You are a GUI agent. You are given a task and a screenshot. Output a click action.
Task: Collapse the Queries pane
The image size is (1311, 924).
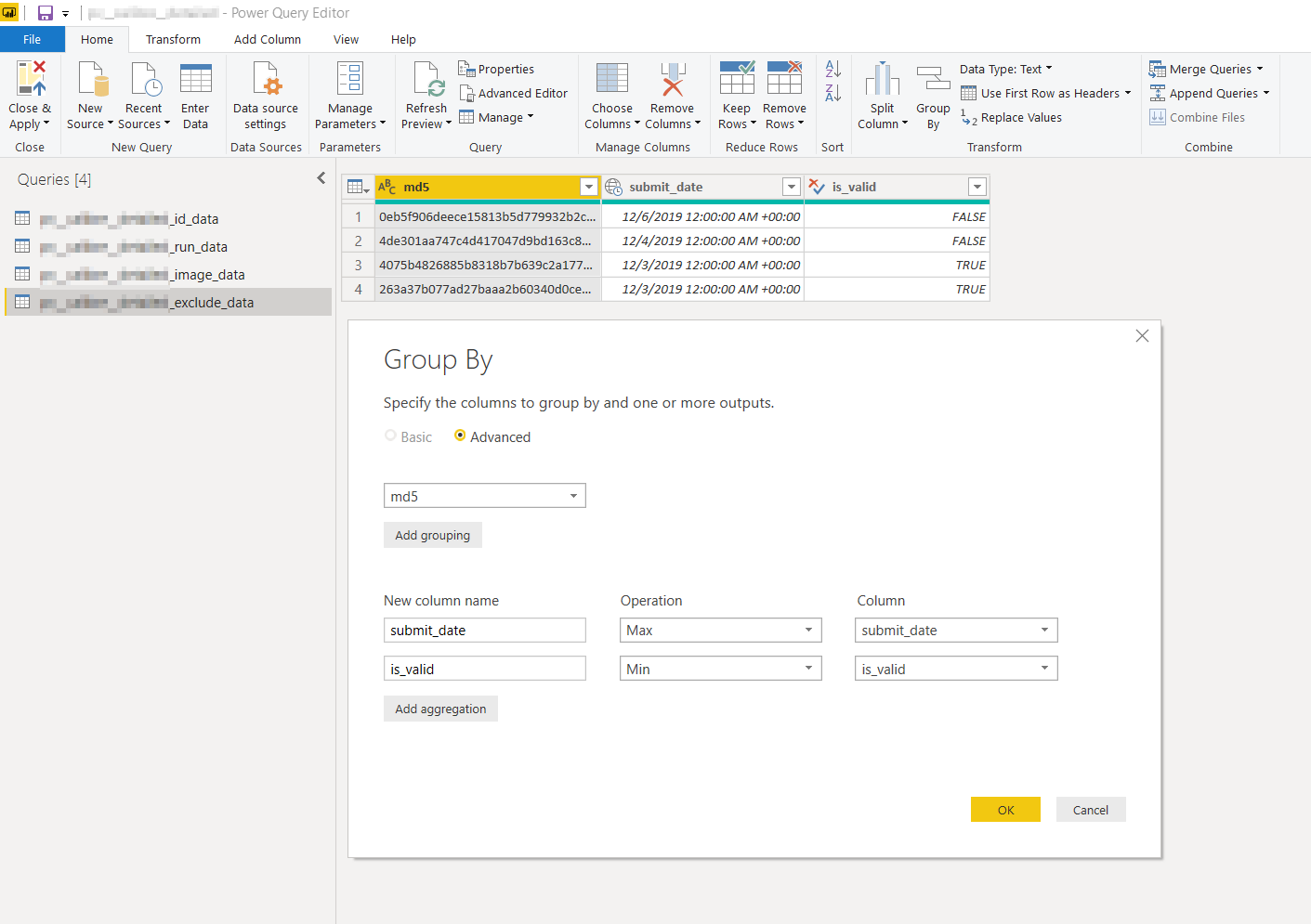(321, 178)
